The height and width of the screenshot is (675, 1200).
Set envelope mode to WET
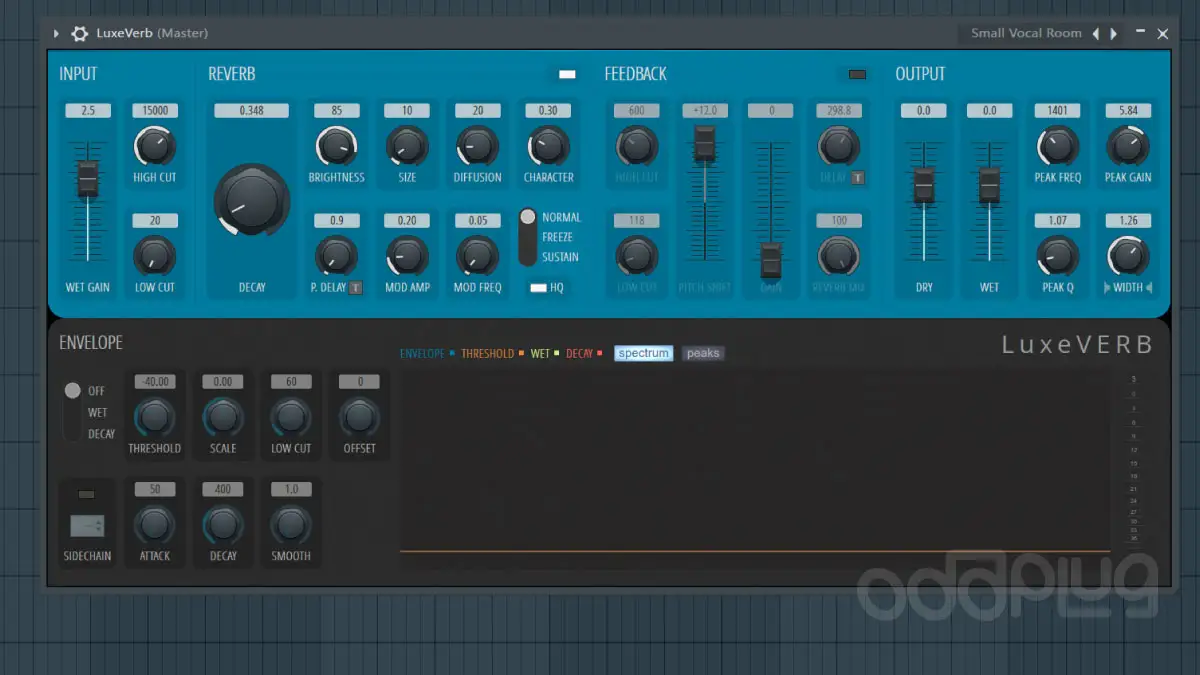coord(72,412)
